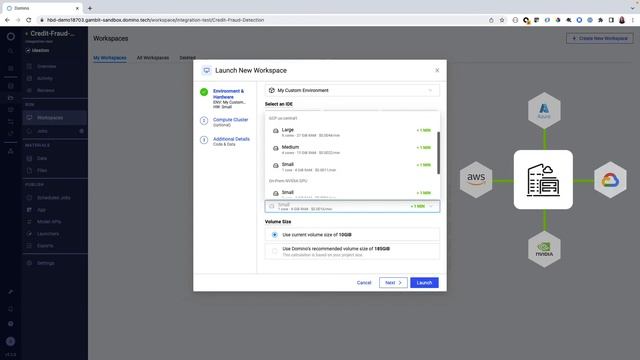Viewport: 640px width, 360px height.
Task: Open search from the left rail magnifier icon
Action: click(11, 51)
